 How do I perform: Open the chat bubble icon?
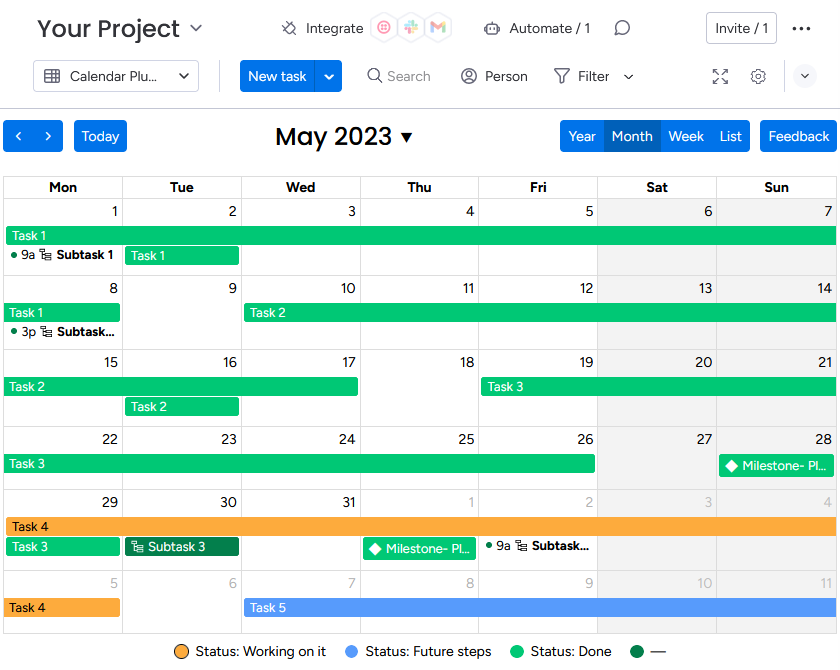tap(622, 28)
